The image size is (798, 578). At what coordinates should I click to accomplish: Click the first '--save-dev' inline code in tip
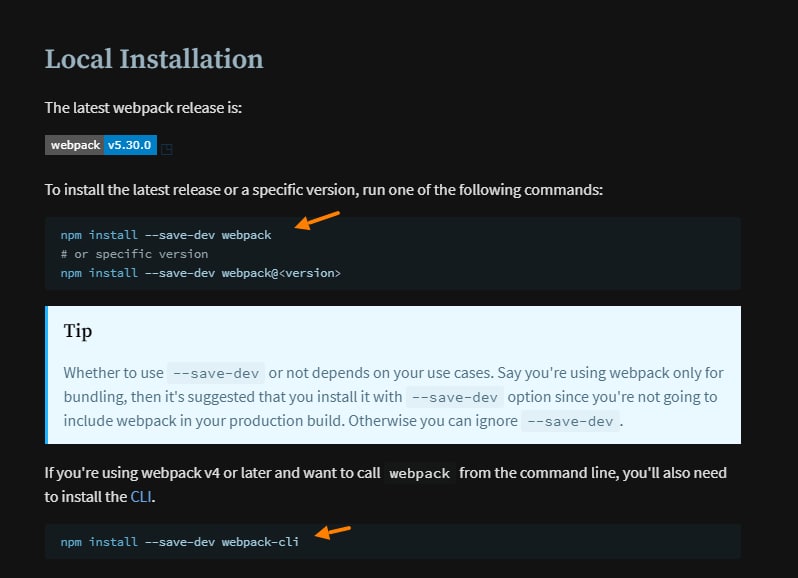click(216, 373)
